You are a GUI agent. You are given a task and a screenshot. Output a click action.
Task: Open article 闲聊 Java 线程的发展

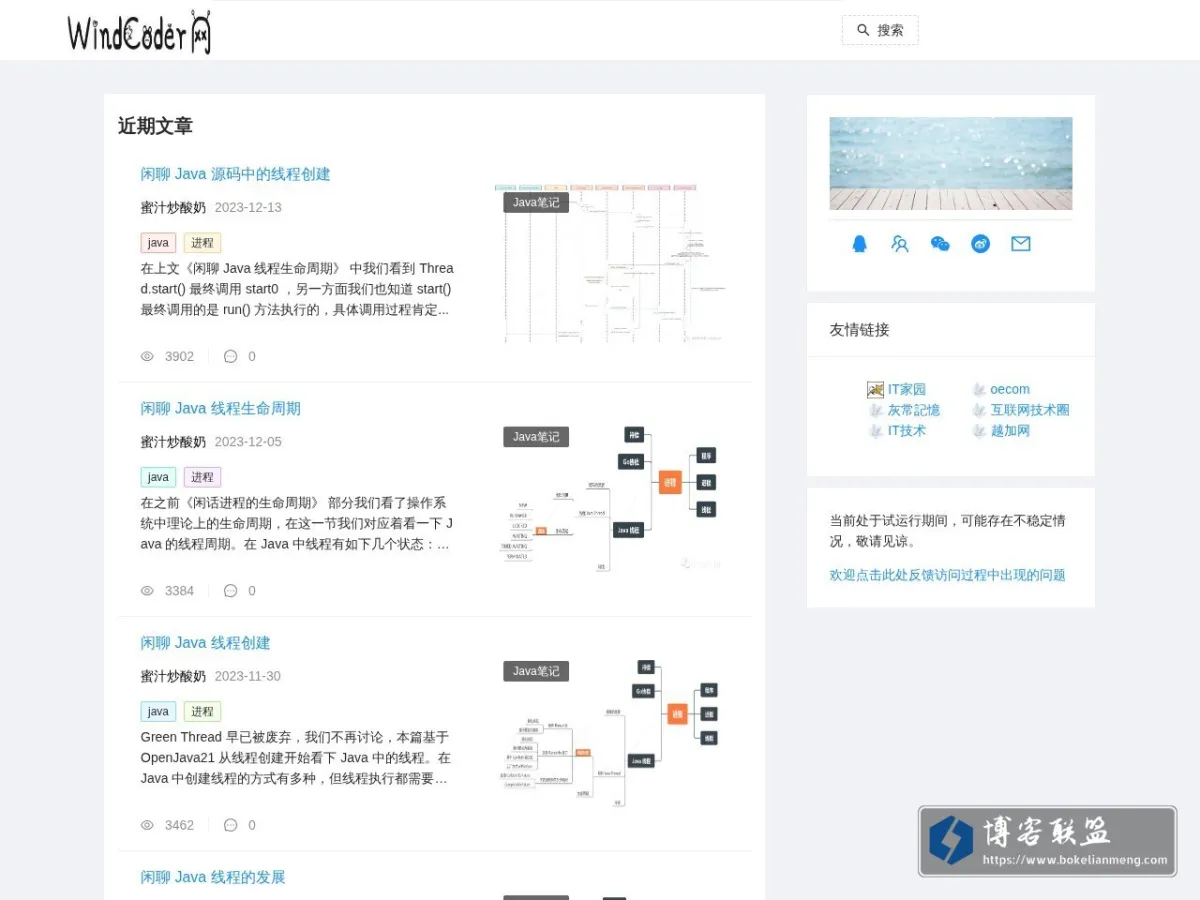point(212,877)
